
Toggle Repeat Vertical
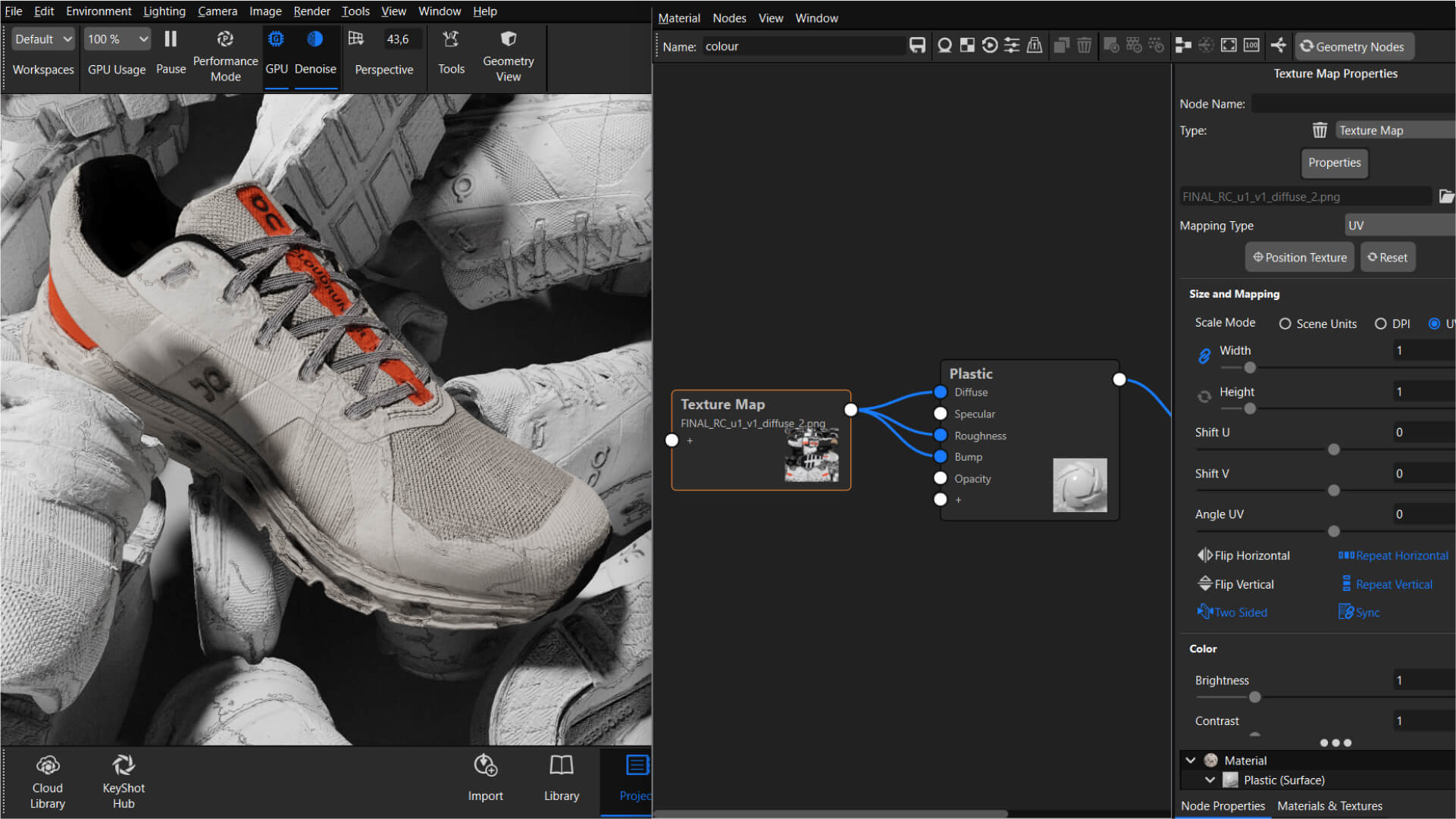(1386, 584)
